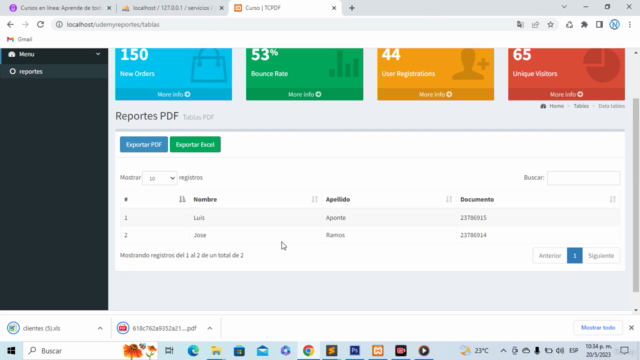The image size is (640, 360).
Task: Open the Mostrar registros count dropdown
Action: 160,178
